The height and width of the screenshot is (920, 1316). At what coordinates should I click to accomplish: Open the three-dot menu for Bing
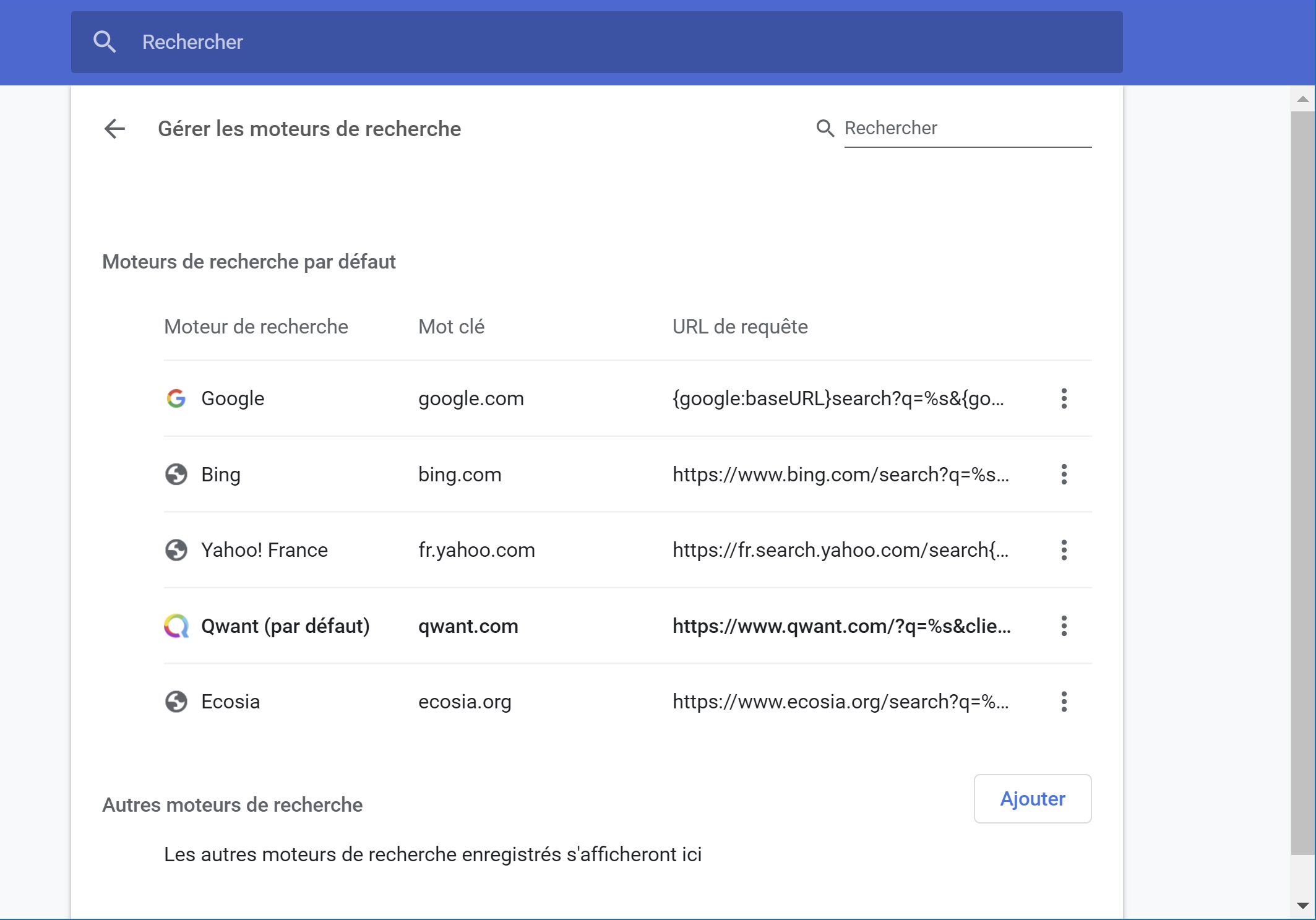click(x=1064, y=475)
